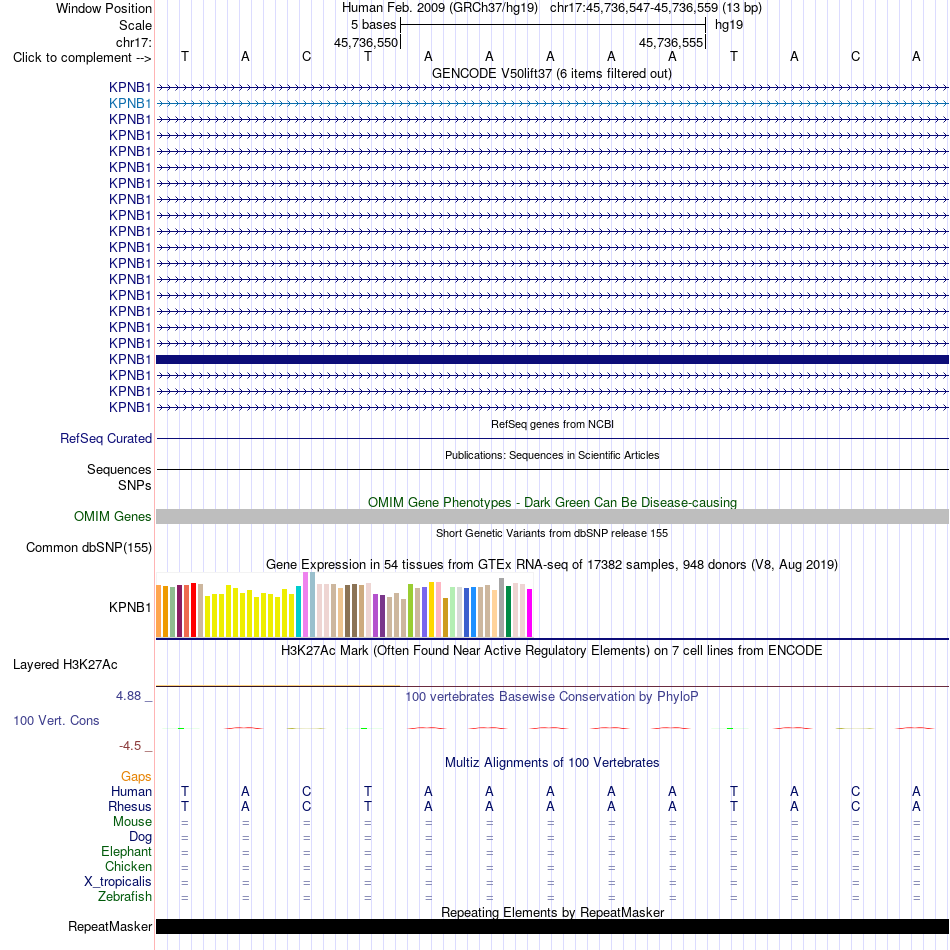
Task: Open the GTEx Gene Expression track title
Action: click(x=552, y=565)
